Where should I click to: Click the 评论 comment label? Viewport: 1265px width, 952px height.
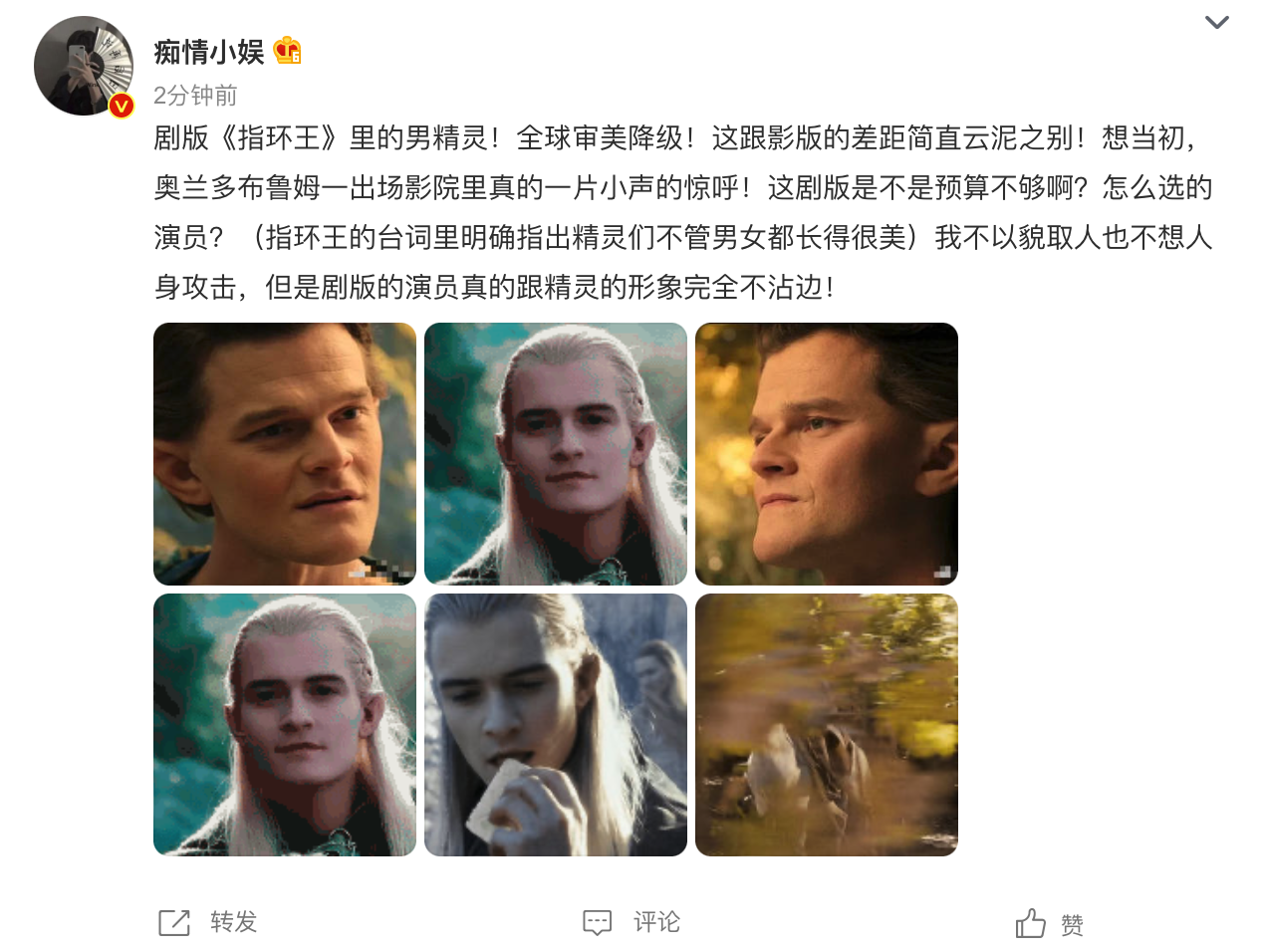coord(657,922)
